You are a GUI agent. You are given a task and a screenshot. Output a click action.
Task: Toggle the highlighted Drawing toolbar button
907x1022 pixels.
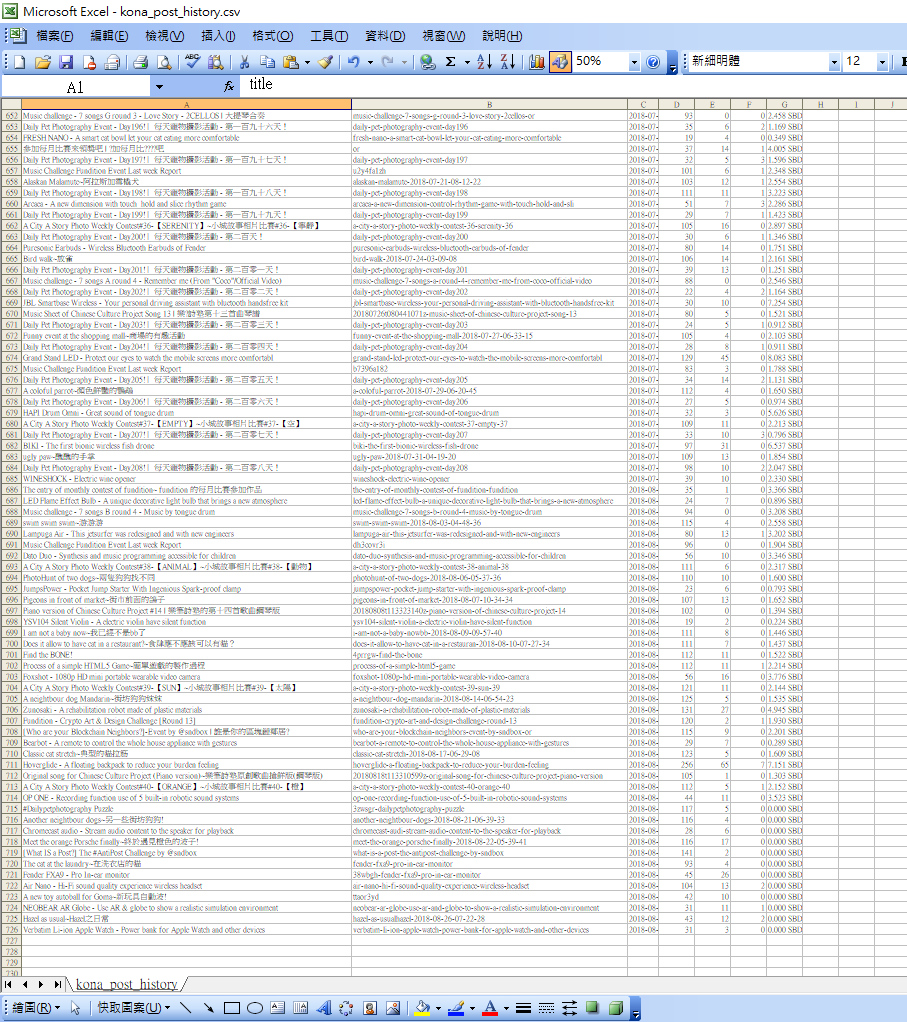[560, 62]
